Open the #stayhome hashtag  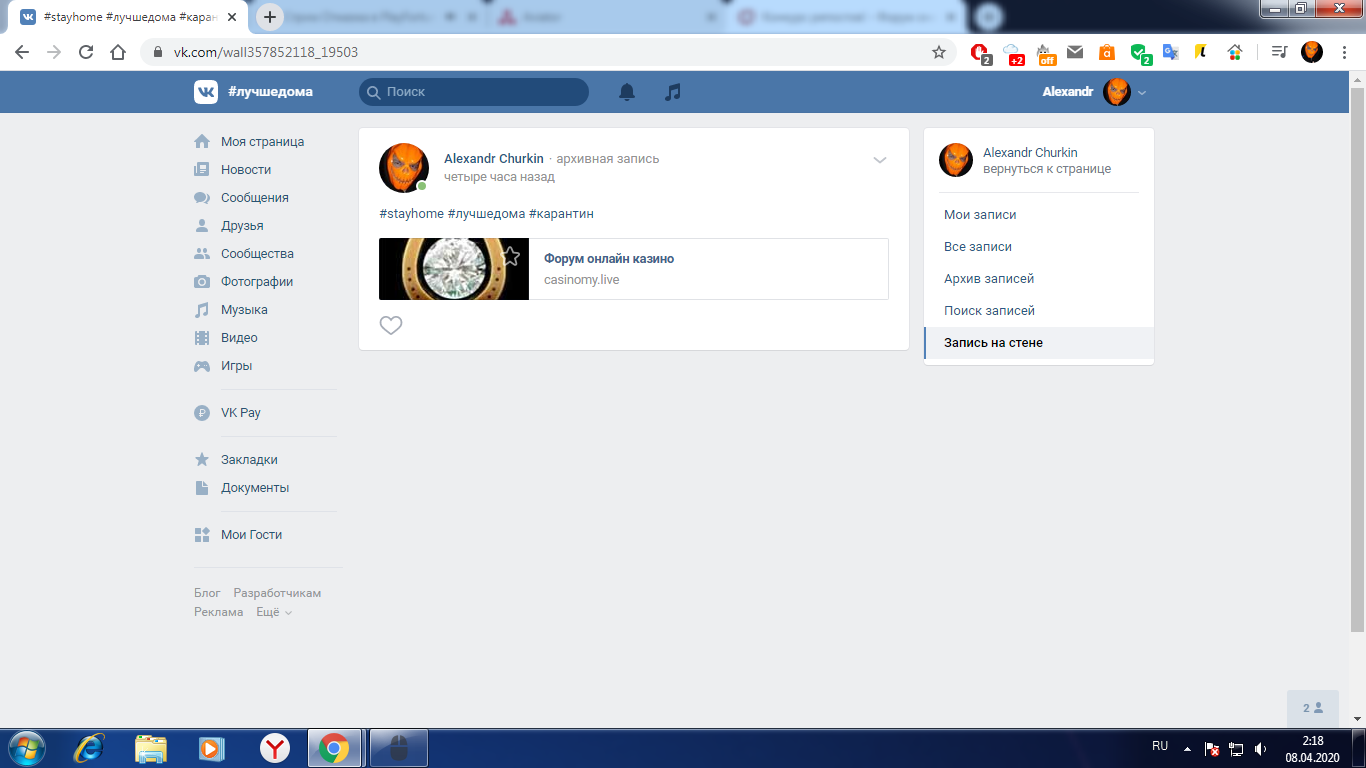click(411, 214)
